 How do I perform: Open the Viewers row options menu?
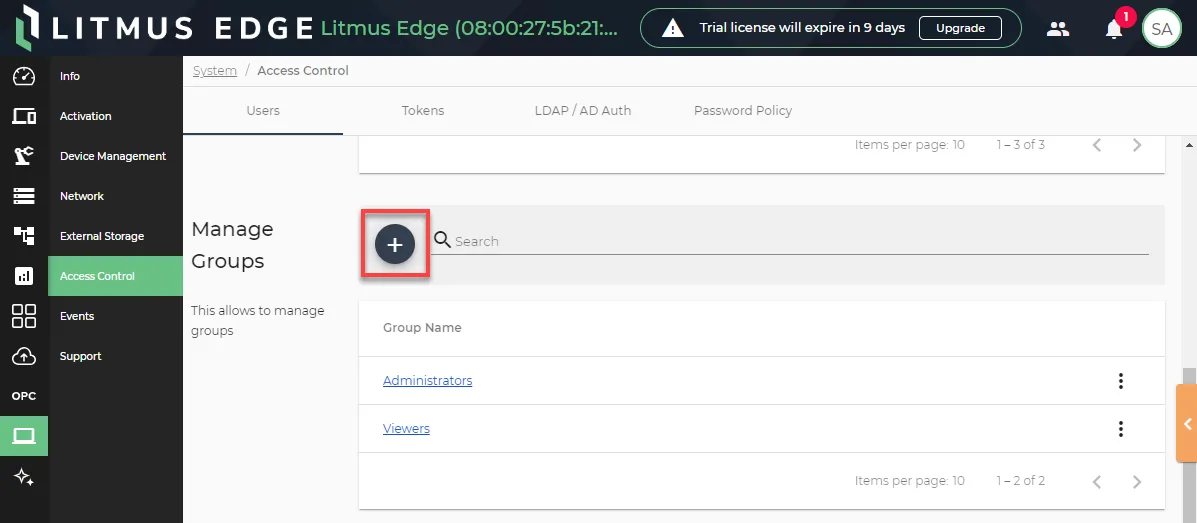(1121, 428)
